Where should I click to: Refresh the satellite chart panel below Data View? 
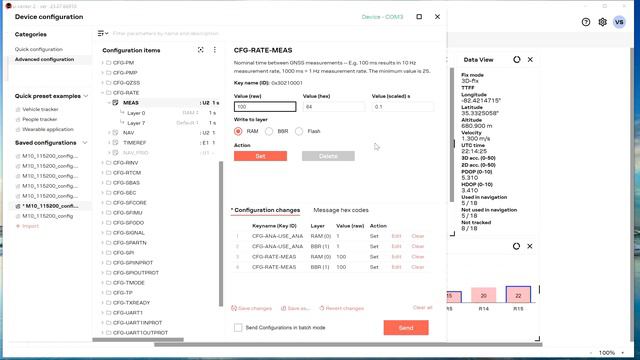(516, 246)
